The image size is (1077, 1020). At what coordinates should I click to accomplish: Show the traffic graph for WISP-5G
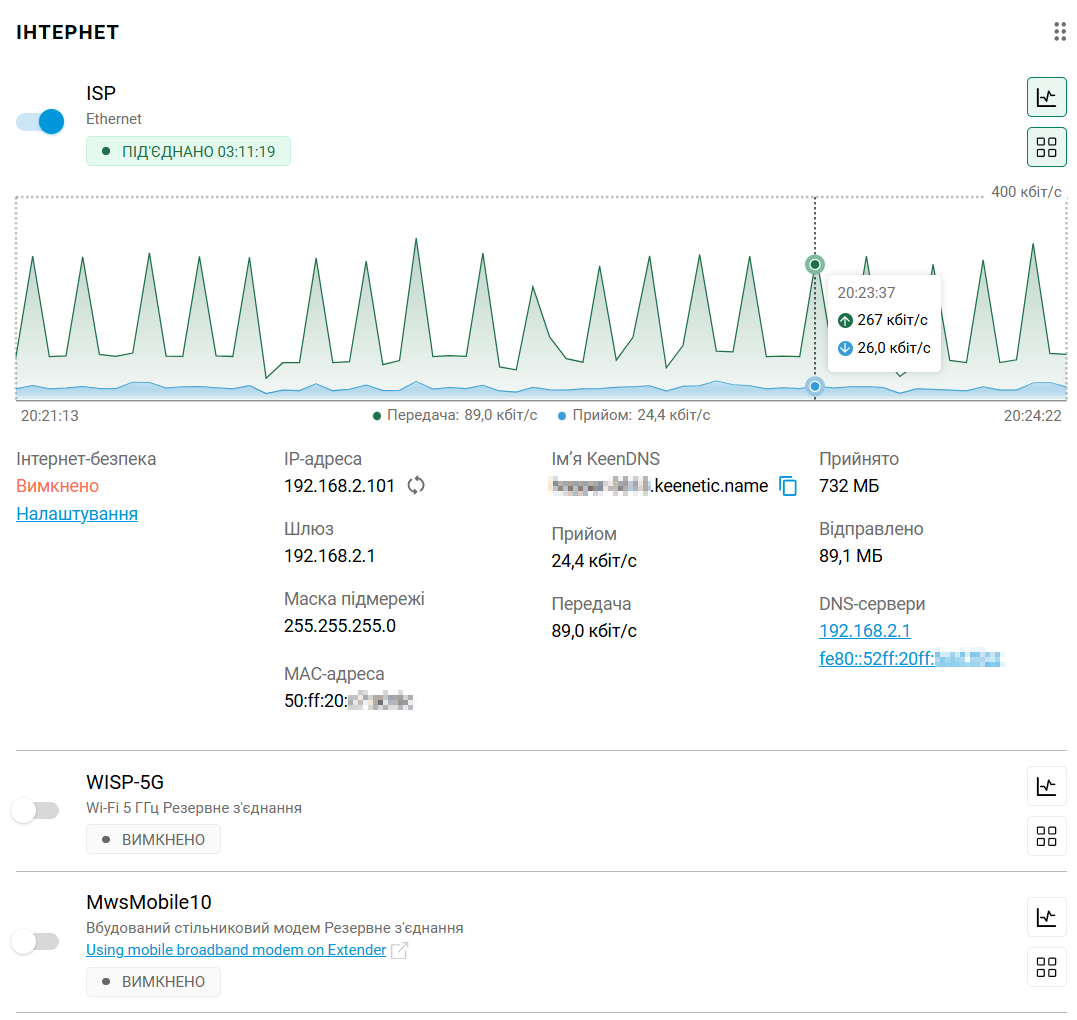click(x=1046, y=786)
